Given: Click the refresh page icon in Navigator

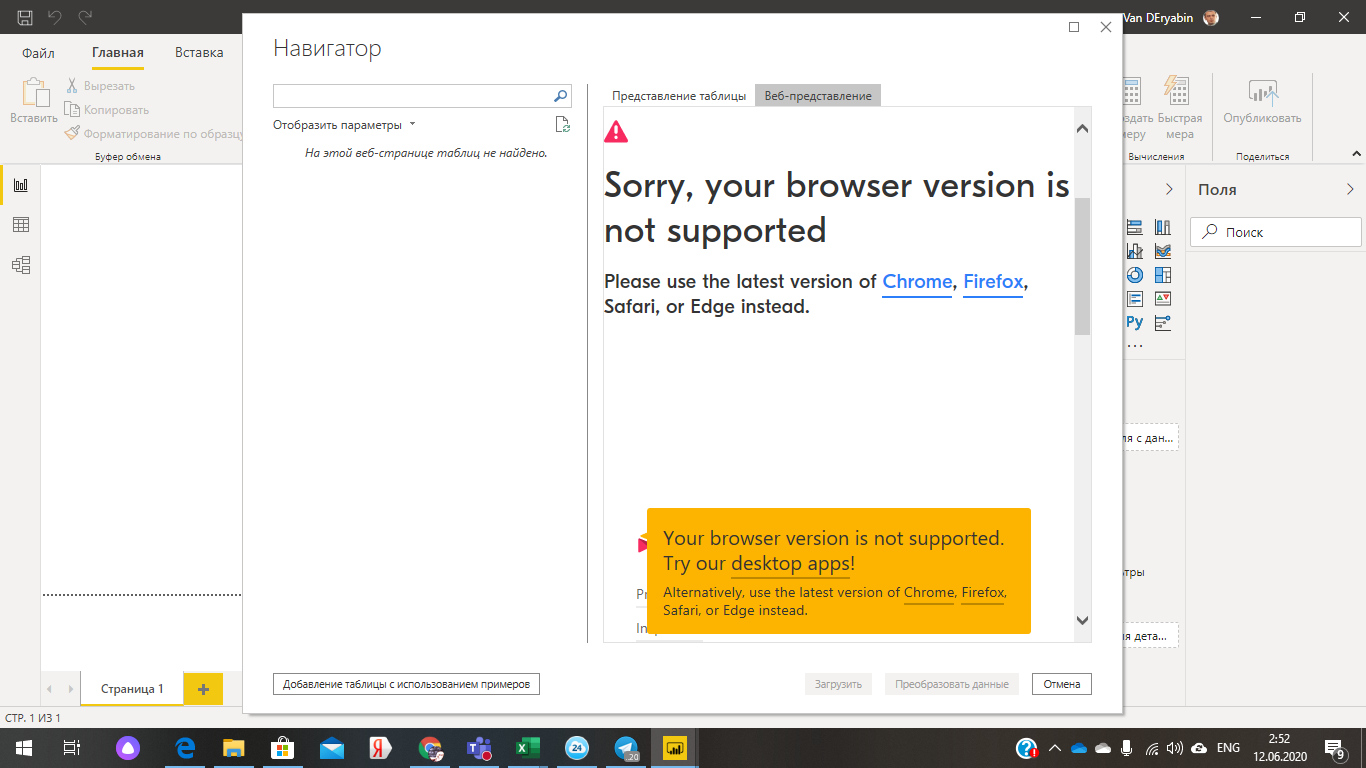Looking at the screenshot, I should [x=563, y=125].
